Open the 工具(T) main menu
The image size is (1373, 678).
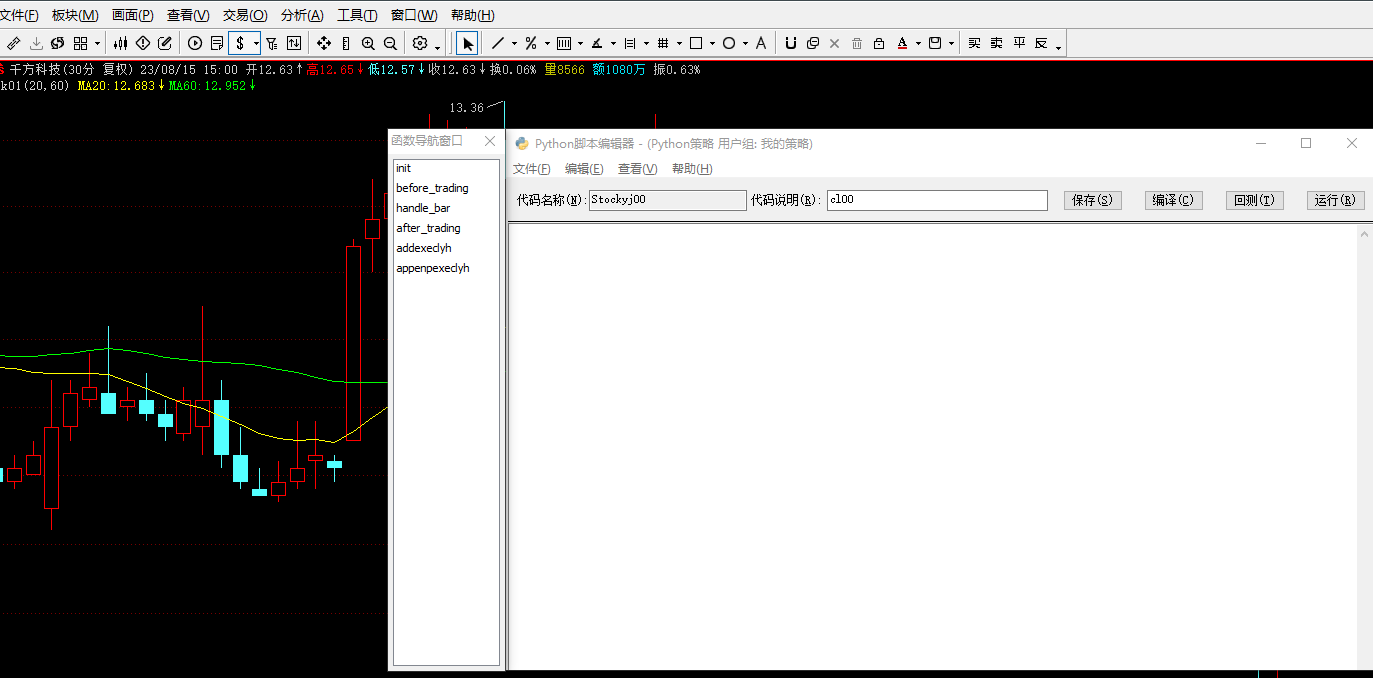click(x=357, y=15)
